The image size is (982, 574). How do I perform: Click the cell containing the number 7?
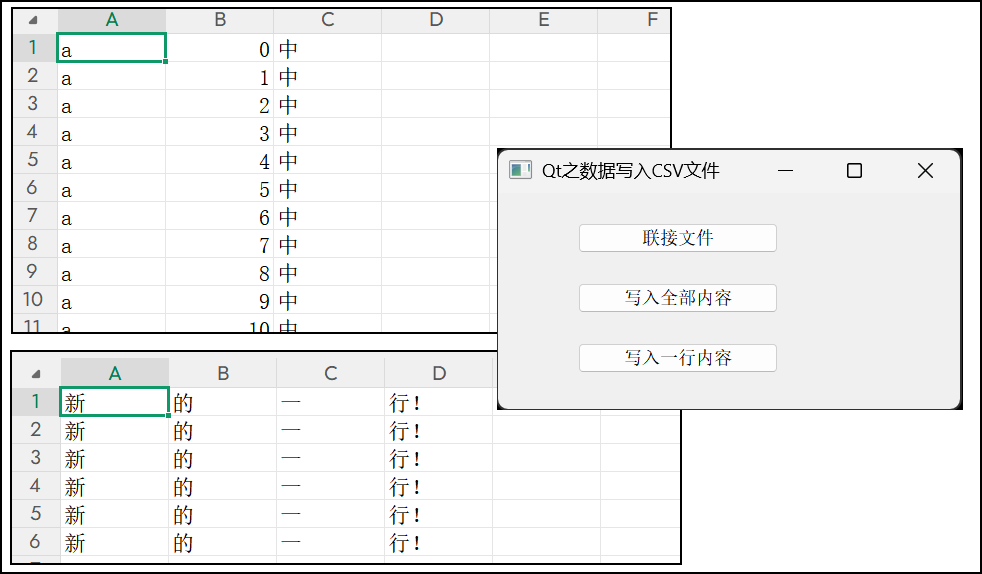pyautogui.click(x=220, y=245)
